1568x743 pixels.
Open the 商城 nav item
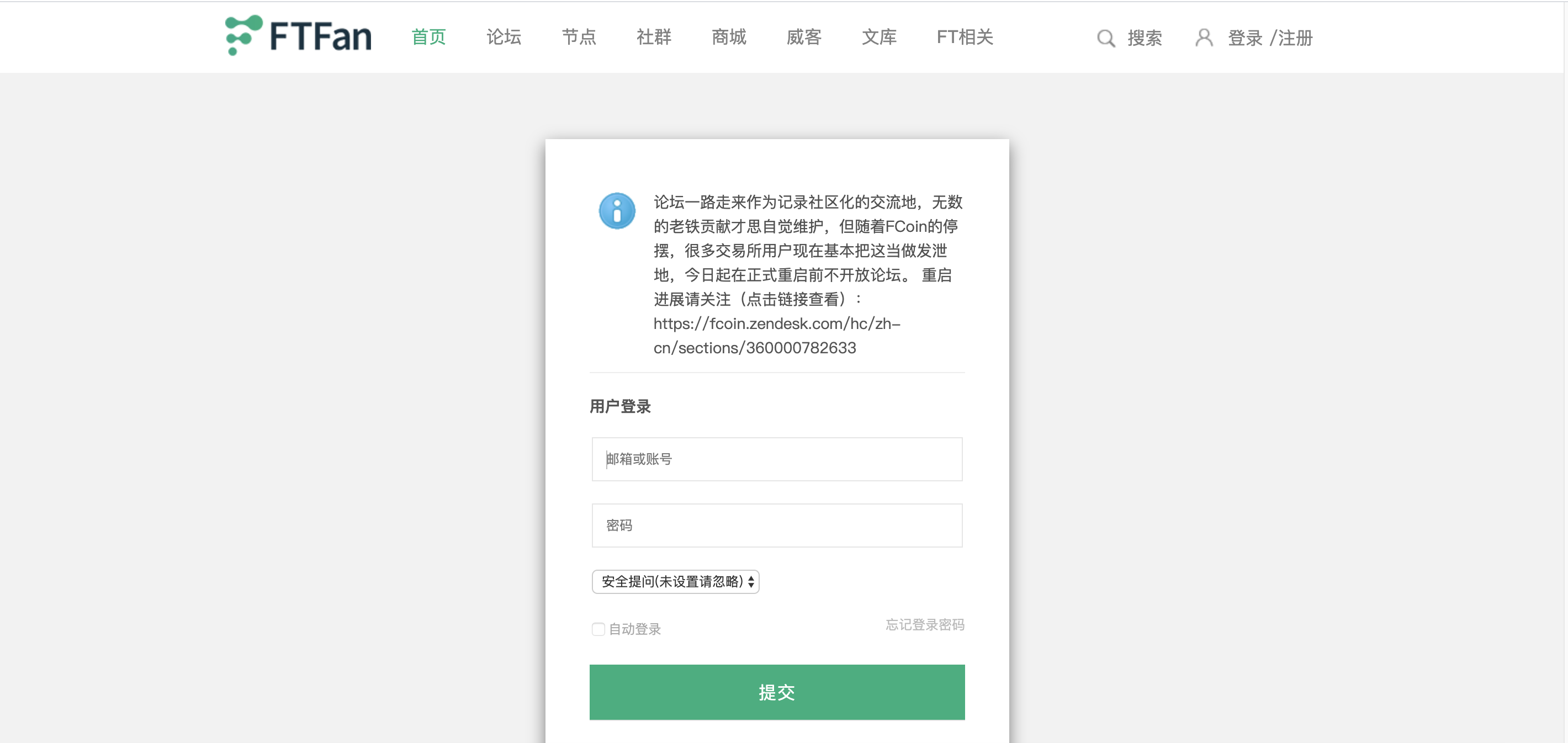click(x=729, y=37)
